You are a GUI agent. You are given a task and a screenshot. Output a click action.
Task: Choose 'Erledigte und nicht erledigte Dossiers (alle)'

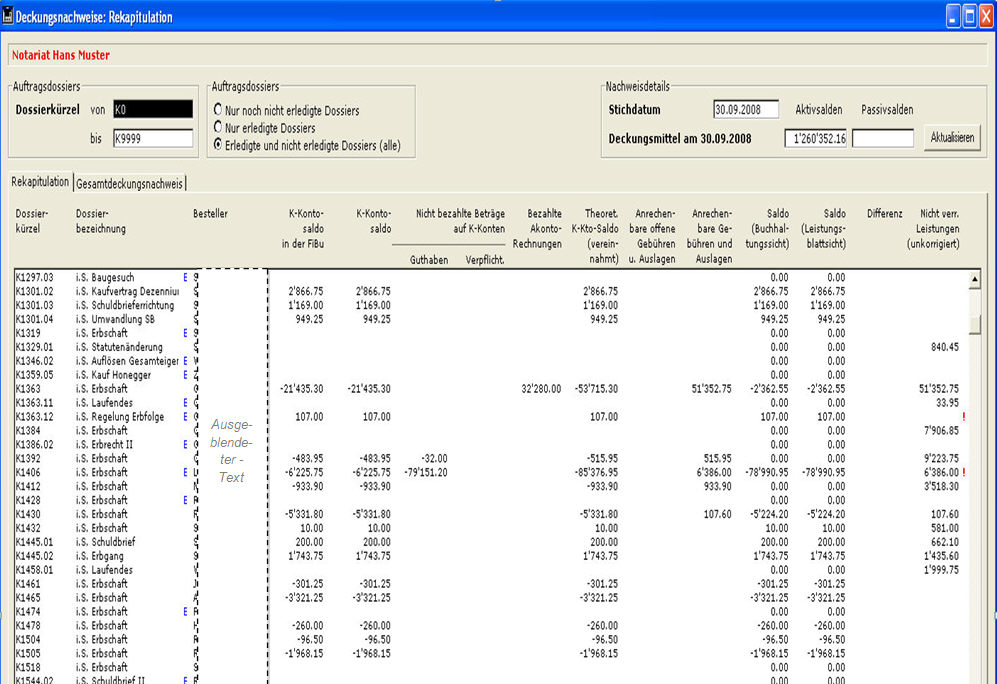click(219, 144)
